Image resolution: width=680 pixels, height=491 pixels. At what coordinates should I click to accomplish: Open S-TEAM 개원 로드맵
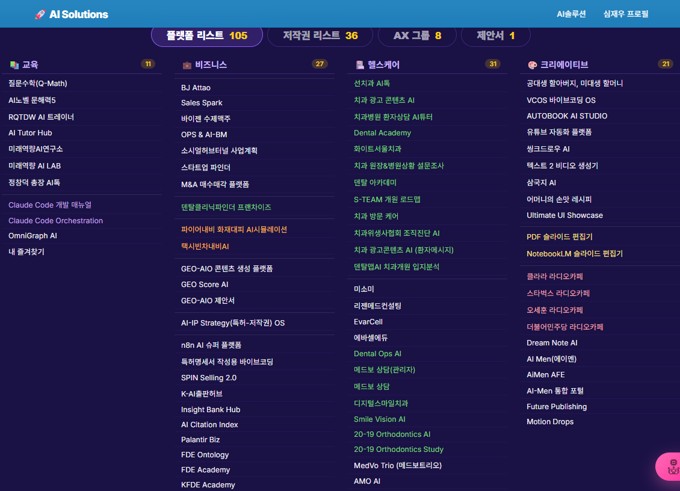coord(387,200)
